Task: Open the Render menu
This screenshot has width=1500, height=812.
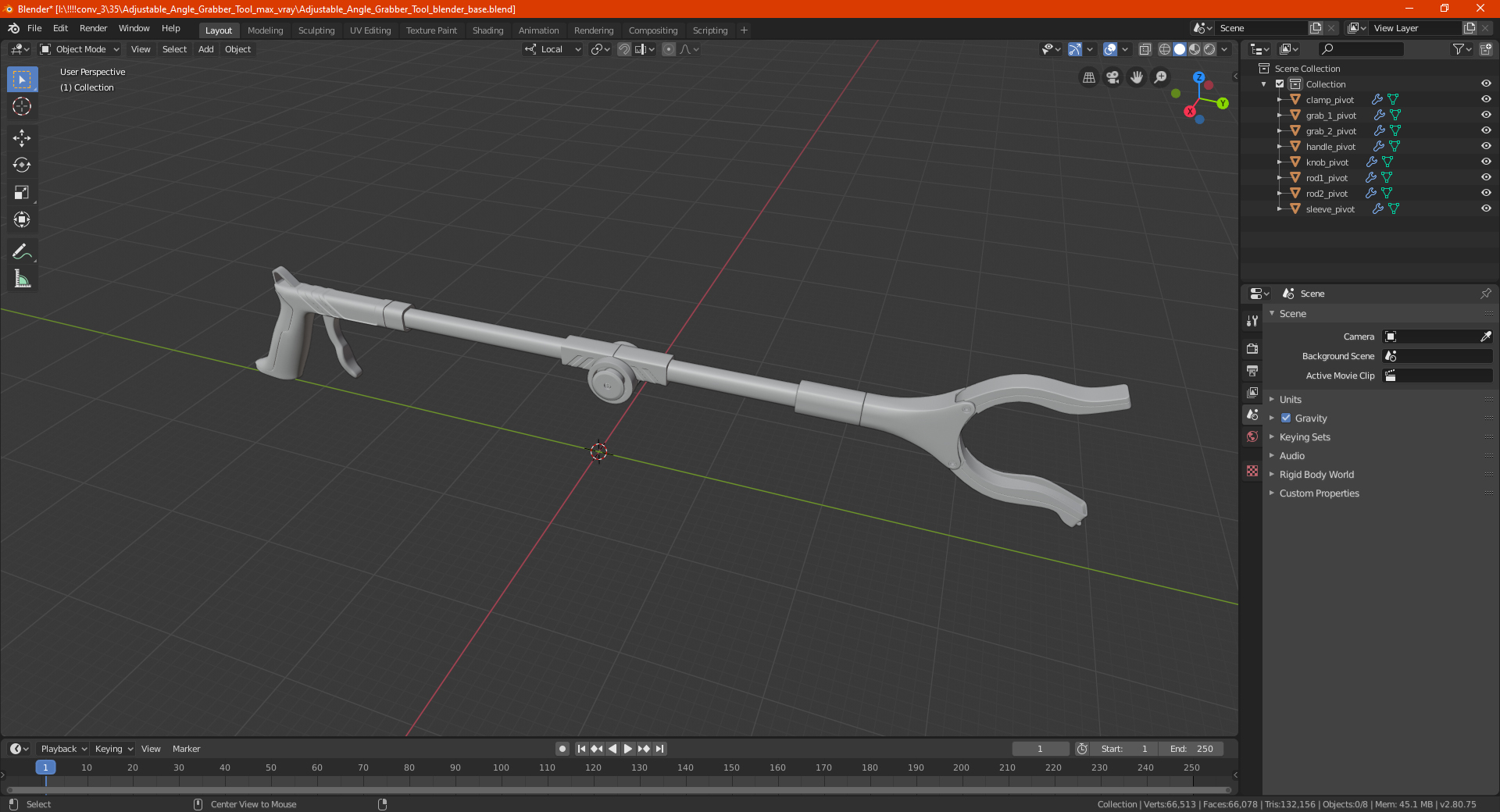Action: click(93, 28)
